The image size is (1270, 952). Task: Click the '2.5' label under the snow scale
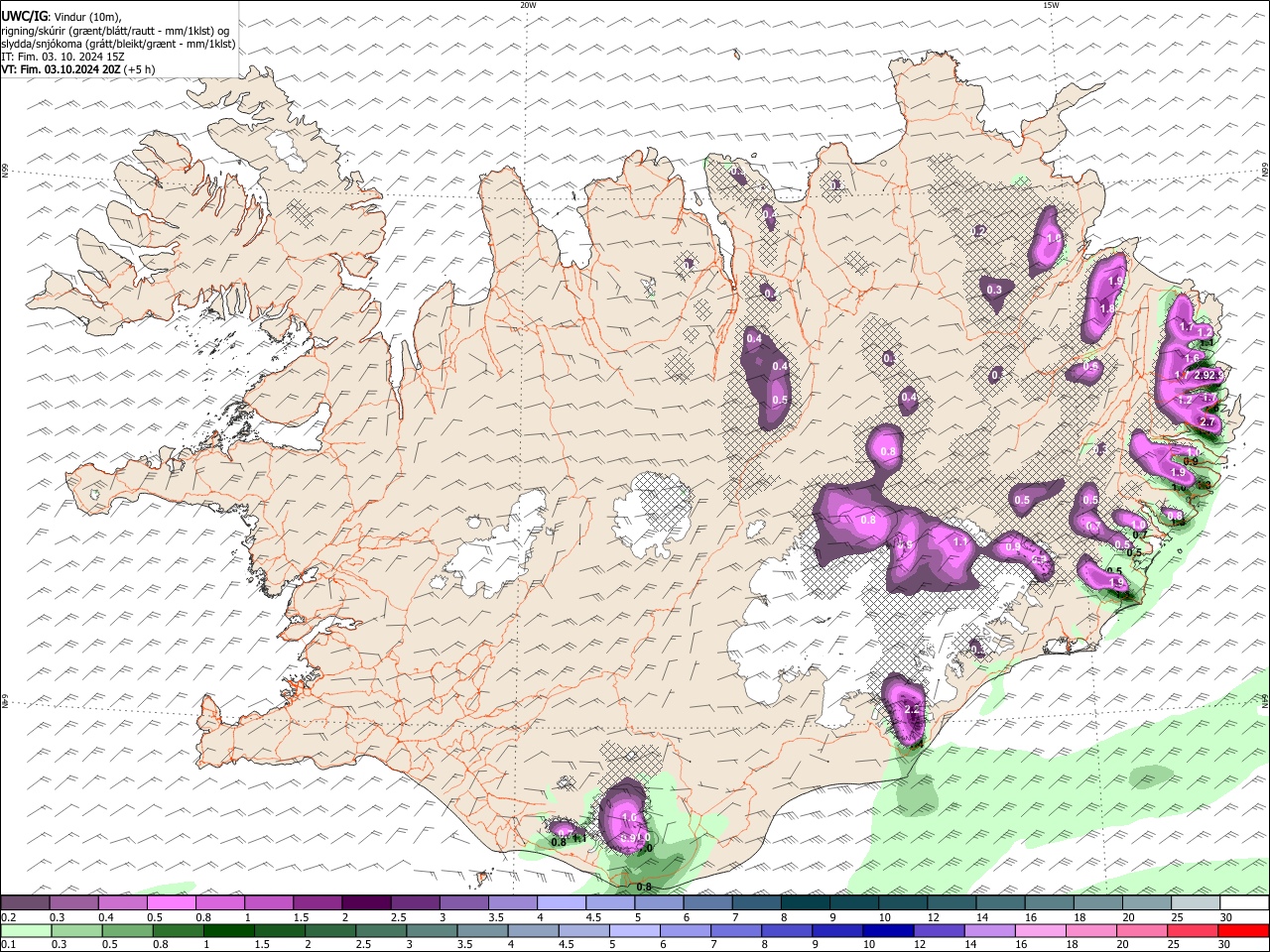coord(399,917)
